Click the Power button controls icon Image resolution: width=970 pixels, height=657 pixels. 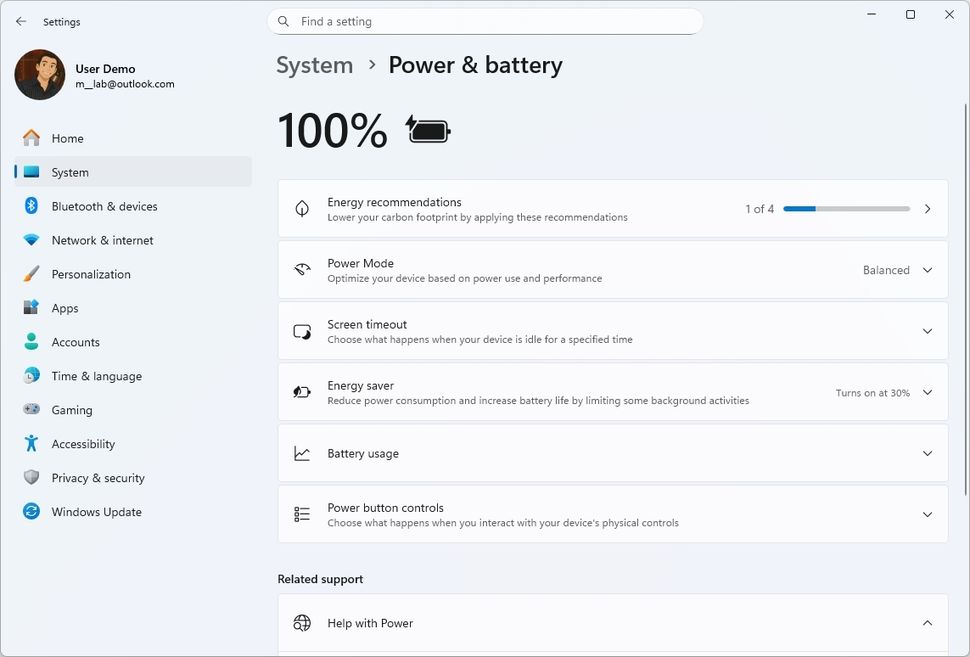point(302,514)
